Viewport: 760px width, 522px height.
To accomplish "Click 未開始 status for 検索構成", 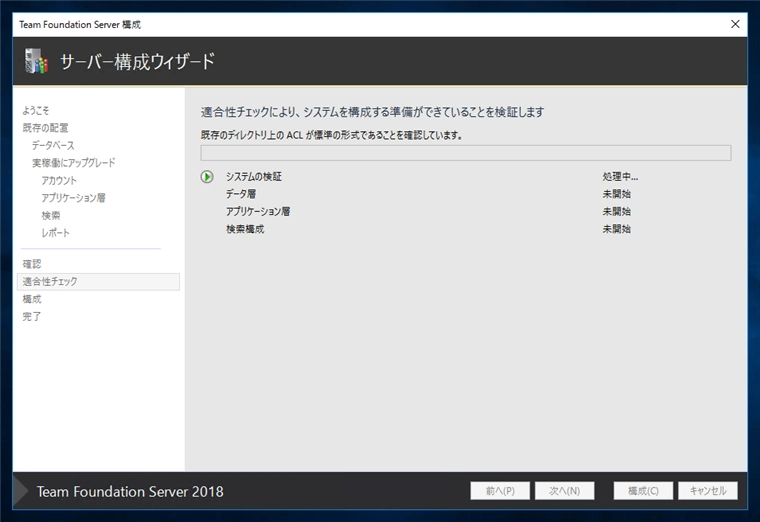I will [617, 229].
